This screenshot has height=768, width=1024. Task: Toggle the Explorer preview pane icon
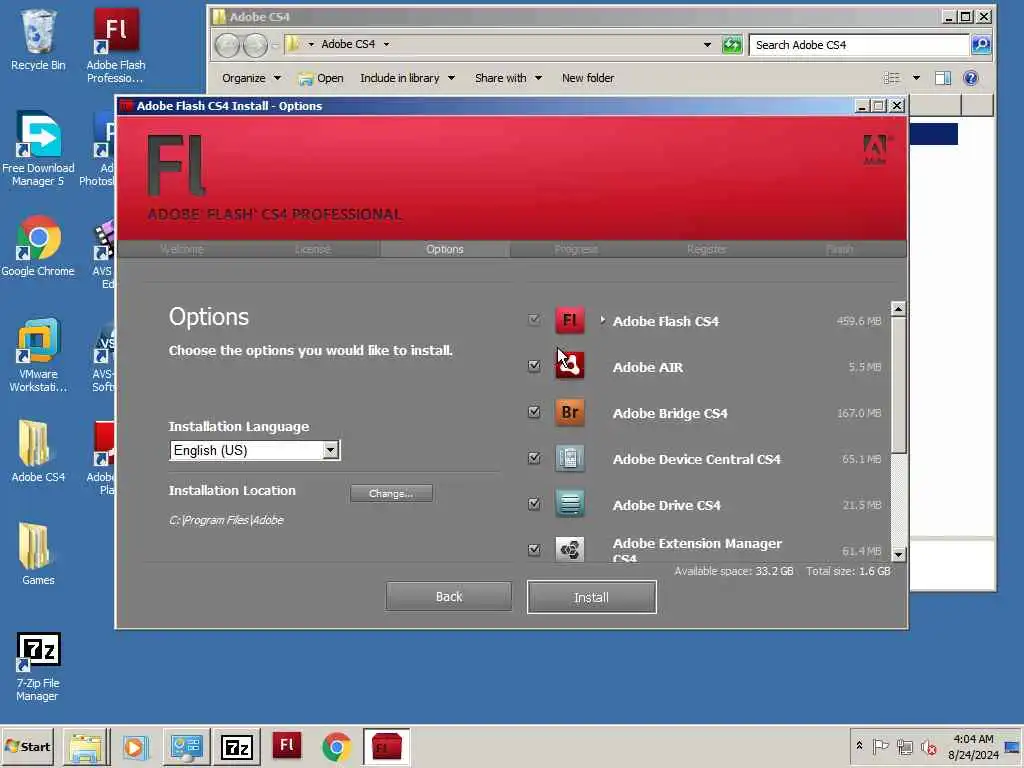pos(942,78)
